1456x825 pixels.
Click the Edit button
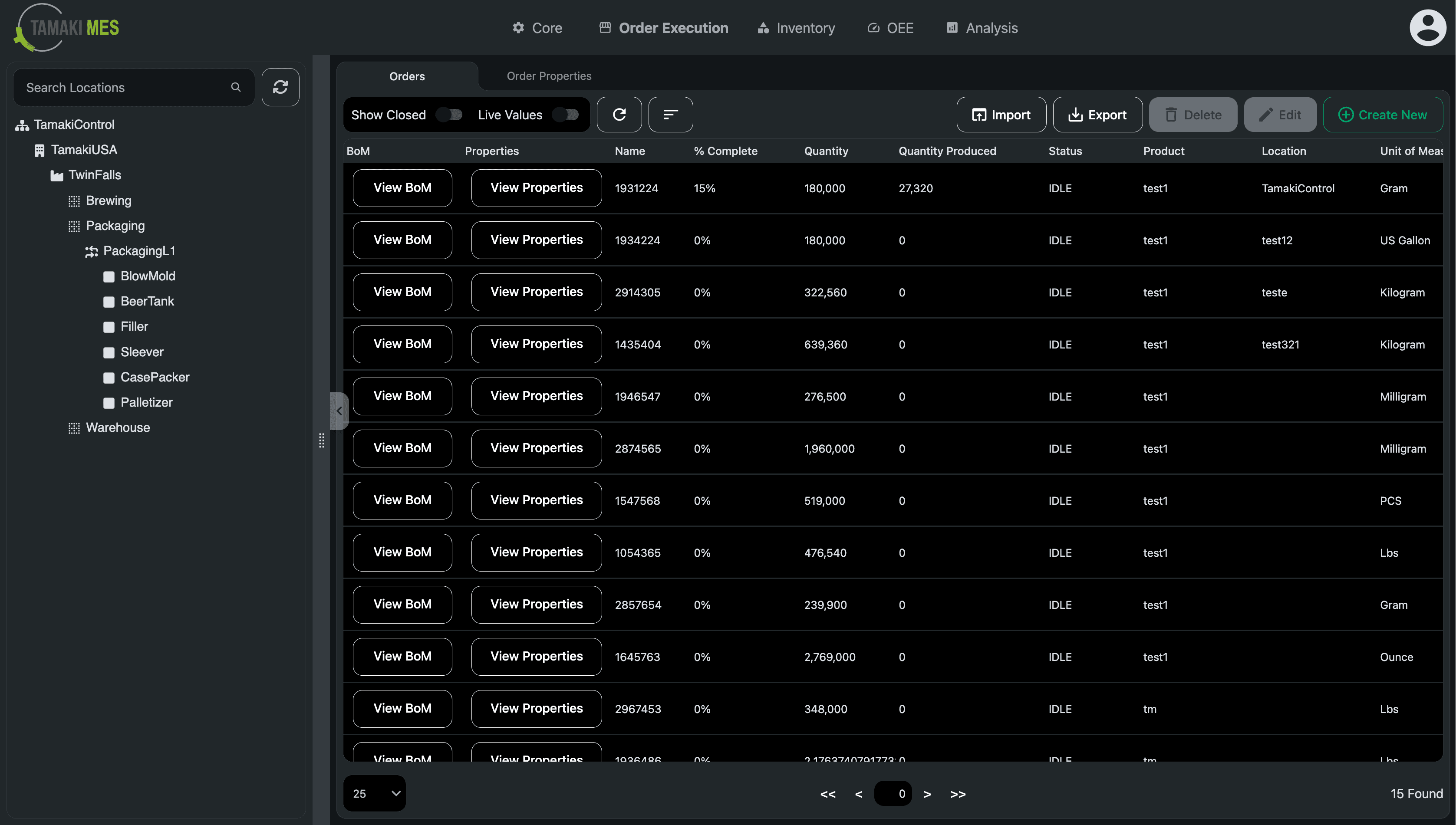[x=1280, y=115]
